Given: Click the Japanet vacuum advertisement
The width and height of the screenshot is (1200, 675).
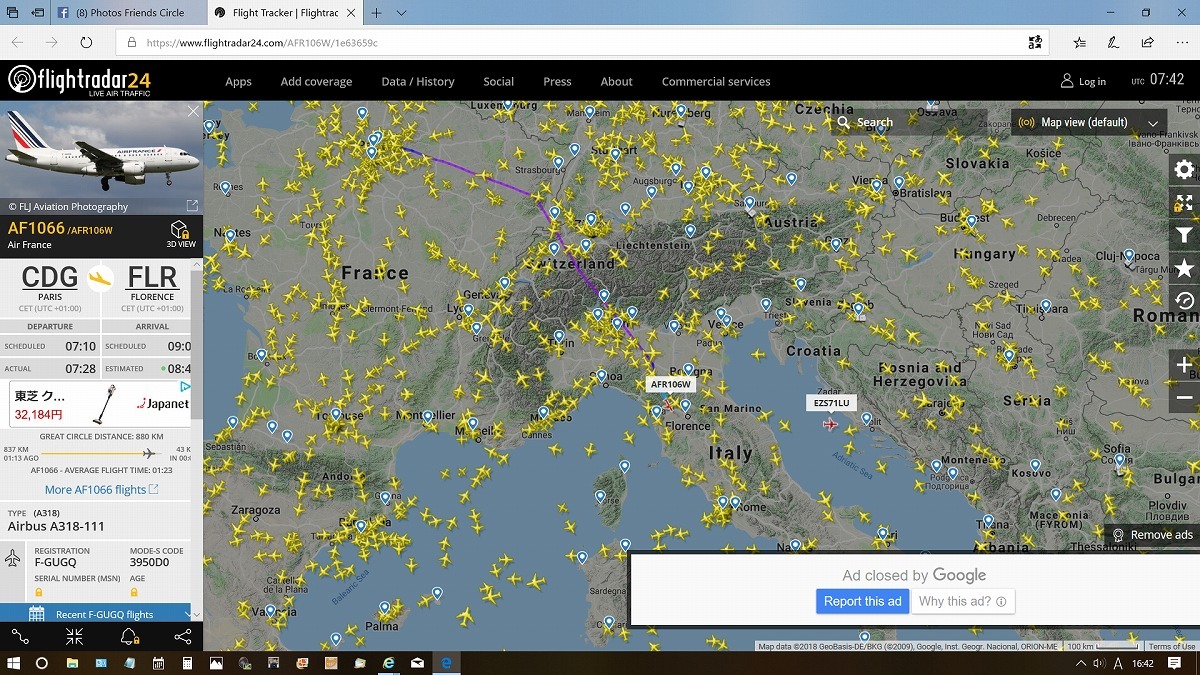Looking at the screenshot, I should (100, 404).
